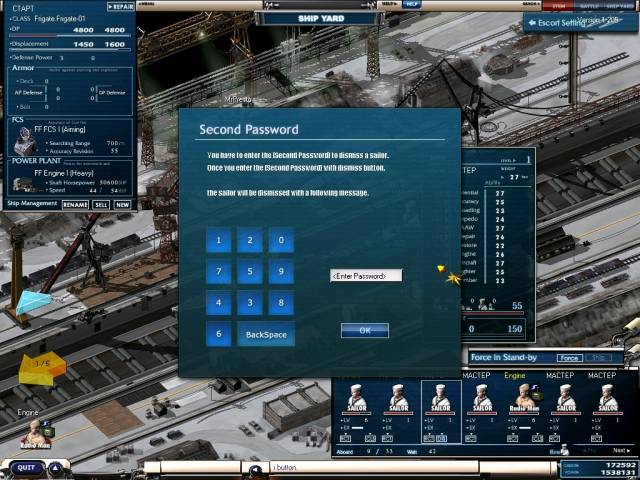640x480 pixels.
Task: Open the HELP button in top bar
Action: 411,4
